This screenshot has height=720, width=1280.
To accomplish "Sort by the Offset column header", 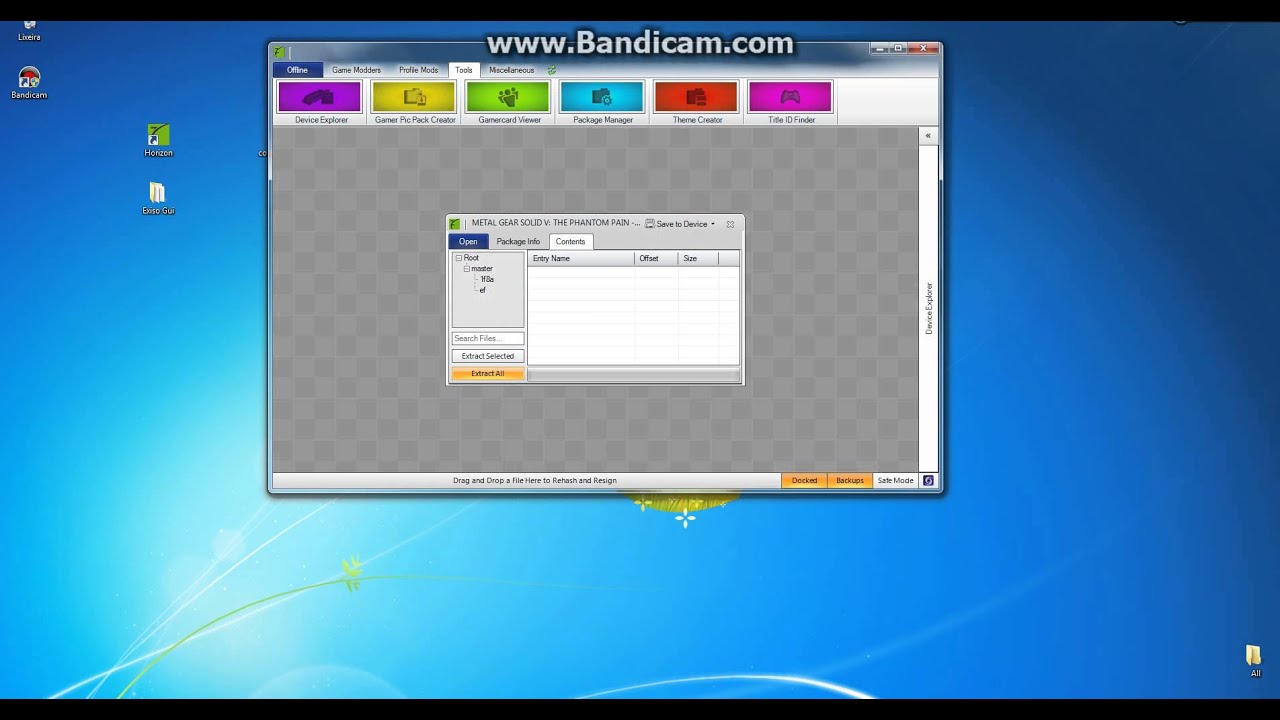I will coord(656,259).
